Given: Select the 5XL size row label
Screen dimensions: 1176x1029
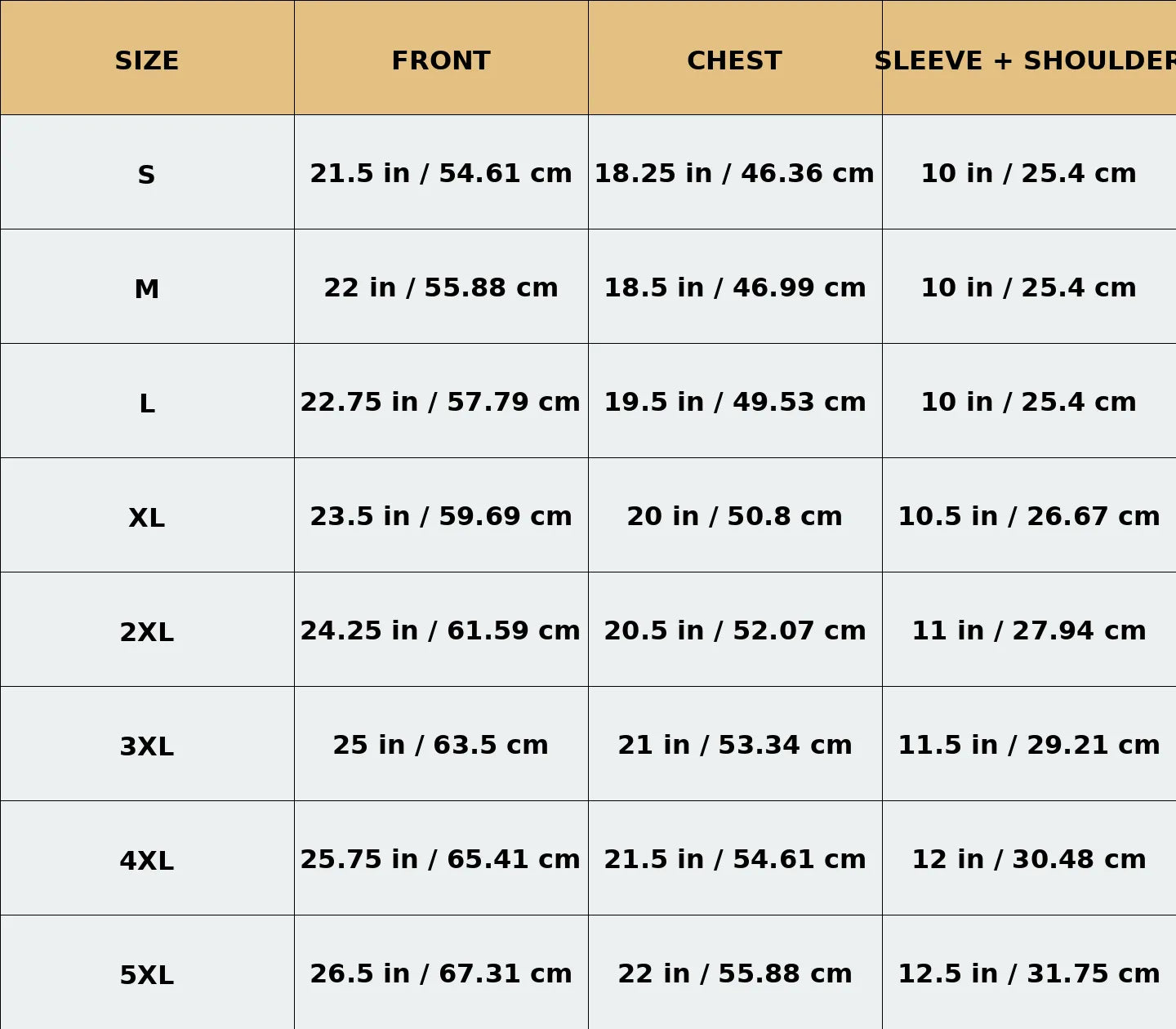Looking at the screenshot, I should [x=147, y=975].
